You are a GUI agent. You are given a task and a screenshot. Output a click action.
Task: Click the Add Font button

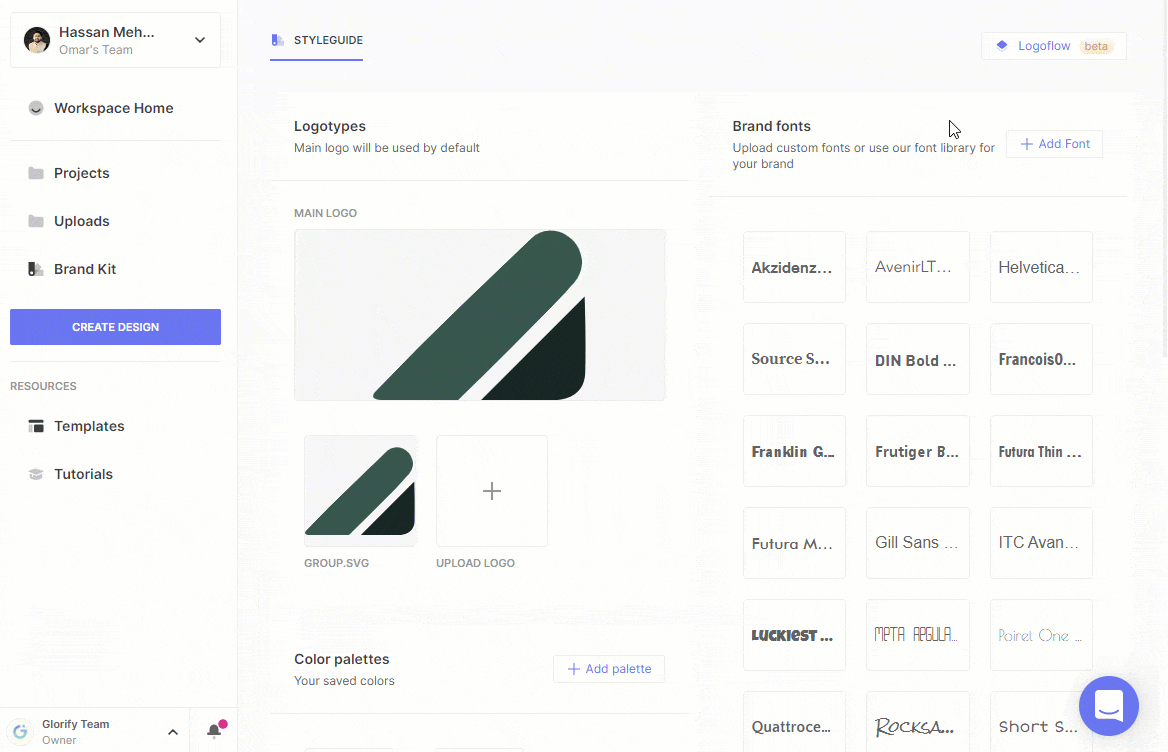[1055, 144]
